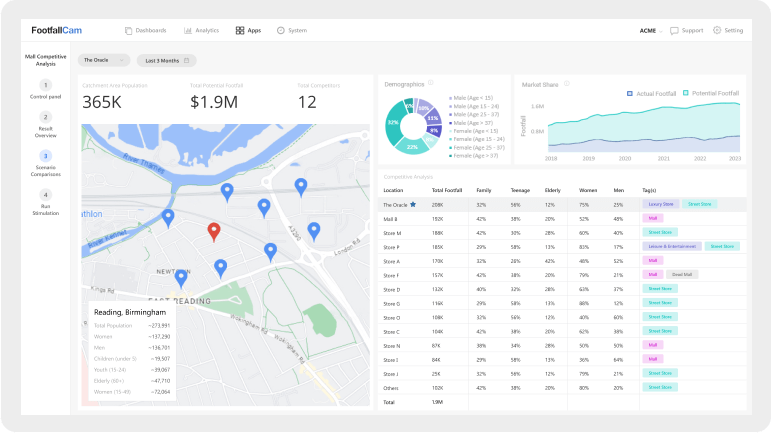Click the blue pin near A3290 road
The height and width of the screenshot is (433, 771).
(x=314, y=231)
